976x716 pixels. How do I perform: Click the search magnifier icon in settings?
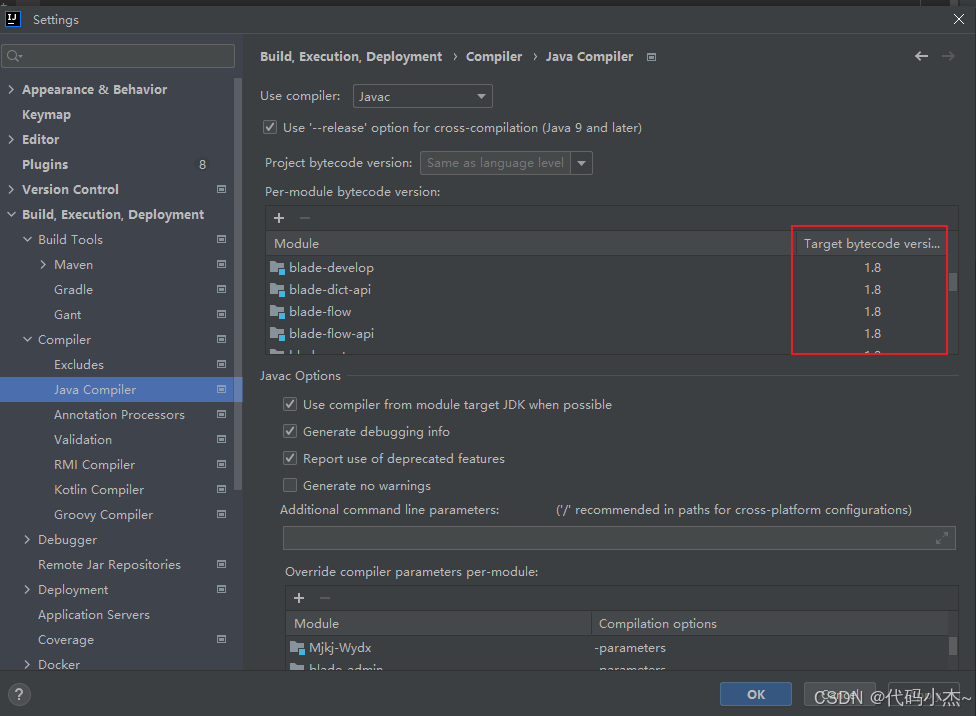coord(14,56)
